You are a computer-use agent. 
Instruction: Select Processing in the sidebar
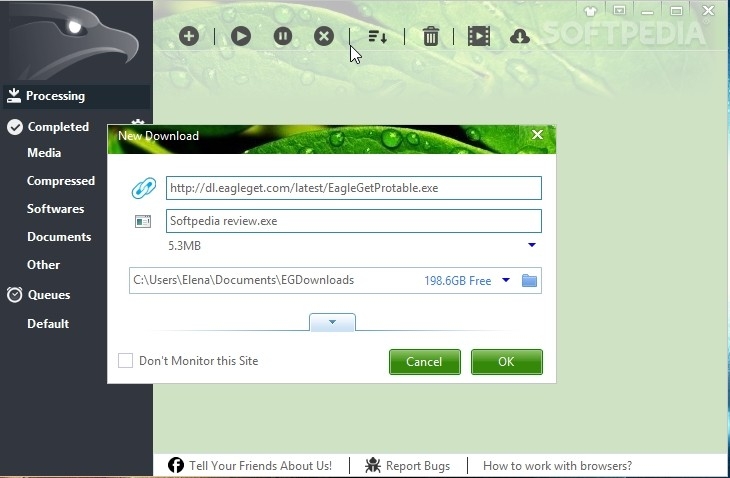(x=77, y=96)
